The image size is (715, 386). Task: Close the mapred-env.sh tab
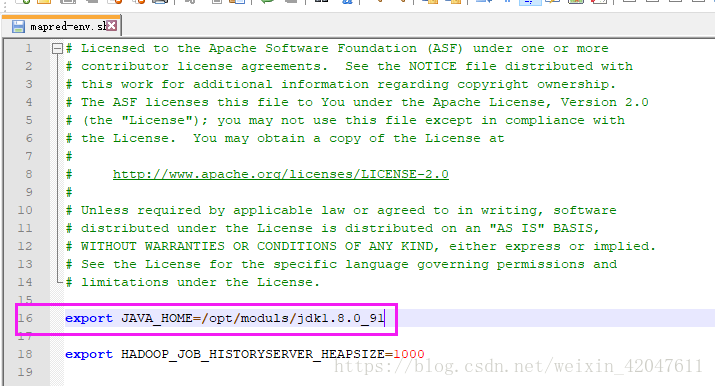click(111, 26)
